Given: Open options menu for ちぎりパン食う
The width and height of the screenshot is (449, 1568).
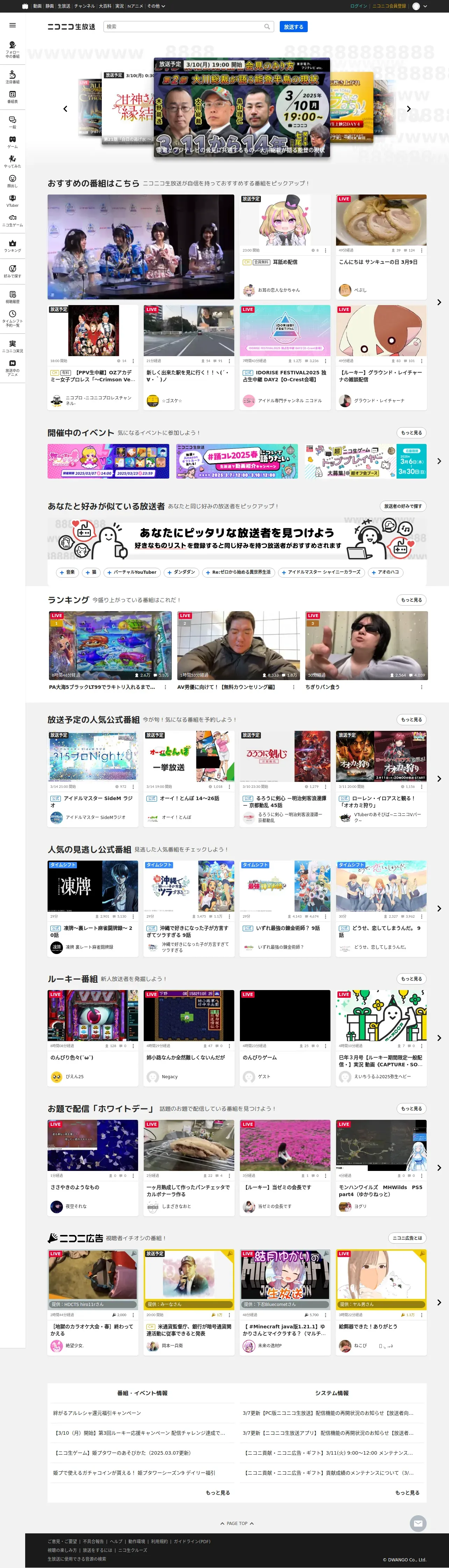Looking at the screenshot, I should 421,687.
